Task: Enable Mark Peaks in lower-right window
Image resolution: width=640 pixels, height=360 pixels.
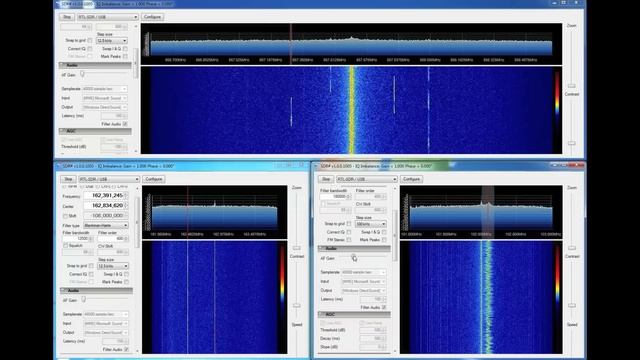Action: click(384, 240)
